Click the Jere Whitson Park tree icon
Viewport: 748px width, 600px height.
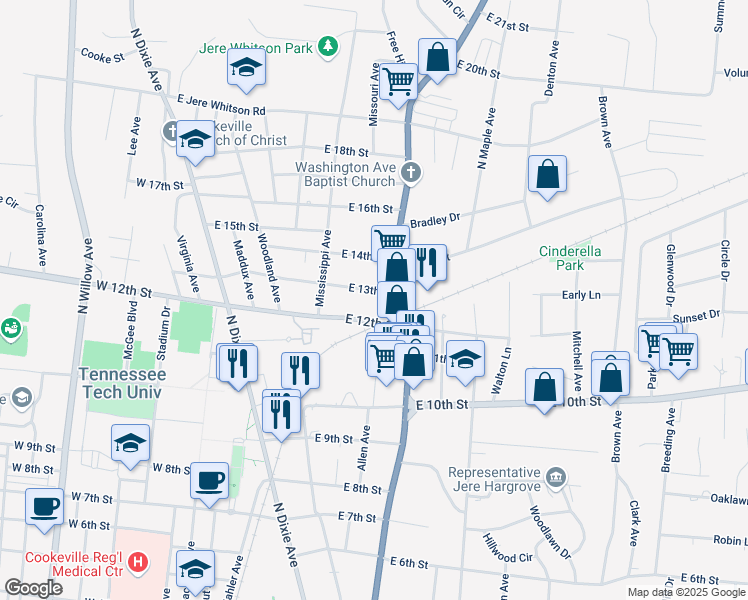(328, 47)
